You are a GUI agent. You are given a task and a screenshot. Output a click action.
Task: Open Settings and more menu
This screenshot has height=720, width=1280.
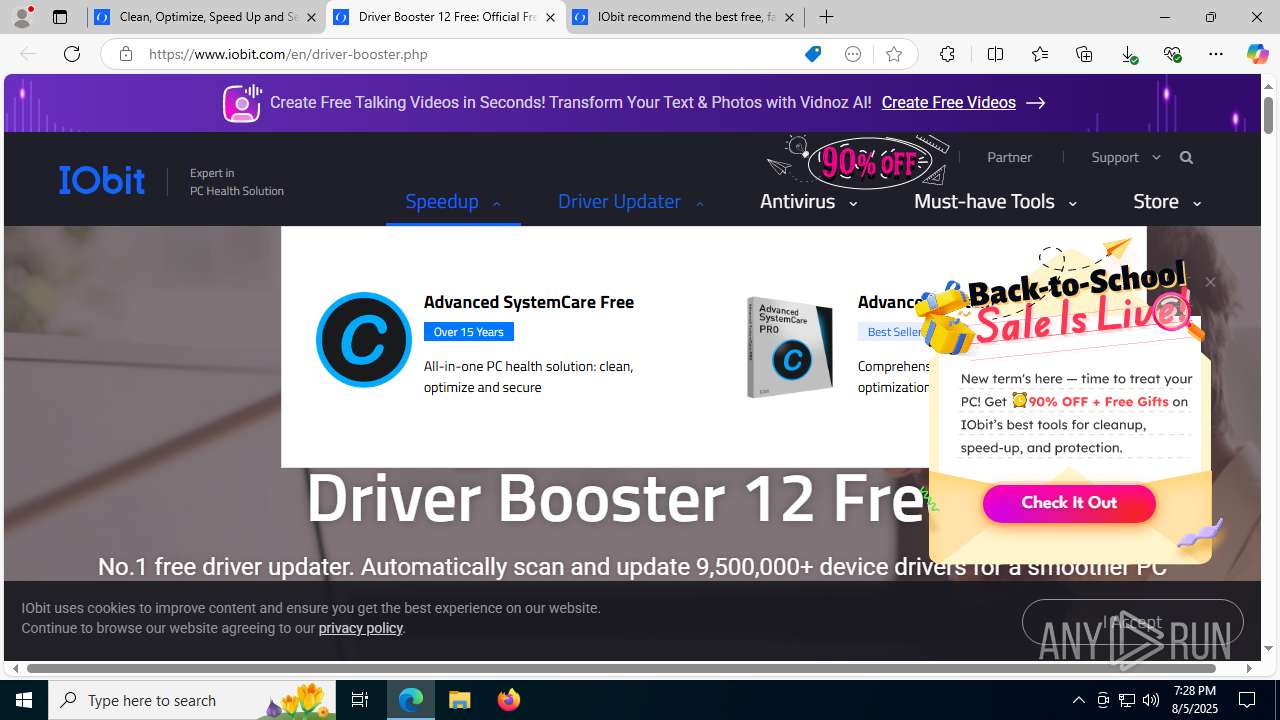[x=1216, y=54]
